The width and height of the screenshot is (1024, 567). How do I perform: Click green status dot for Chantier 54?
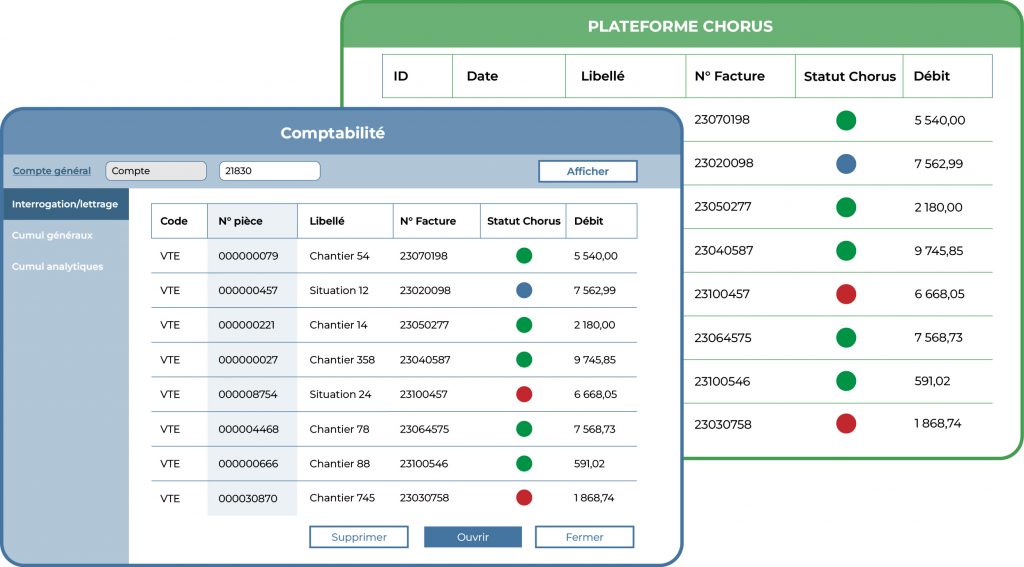524,255
